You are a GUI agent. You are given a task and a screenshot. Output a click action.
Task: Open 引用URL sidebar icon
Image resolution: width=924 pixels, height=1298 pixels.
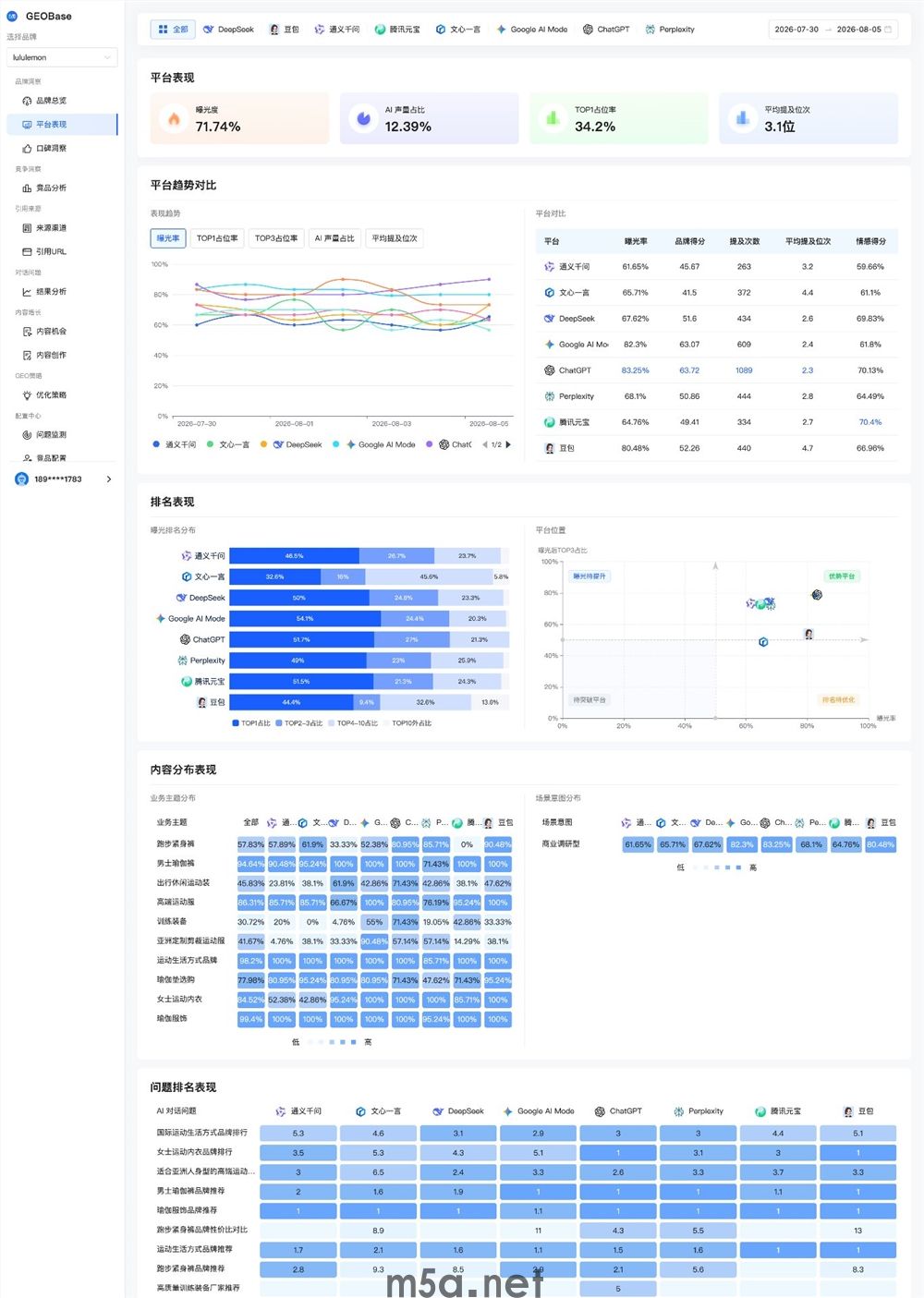coord(27,251)
